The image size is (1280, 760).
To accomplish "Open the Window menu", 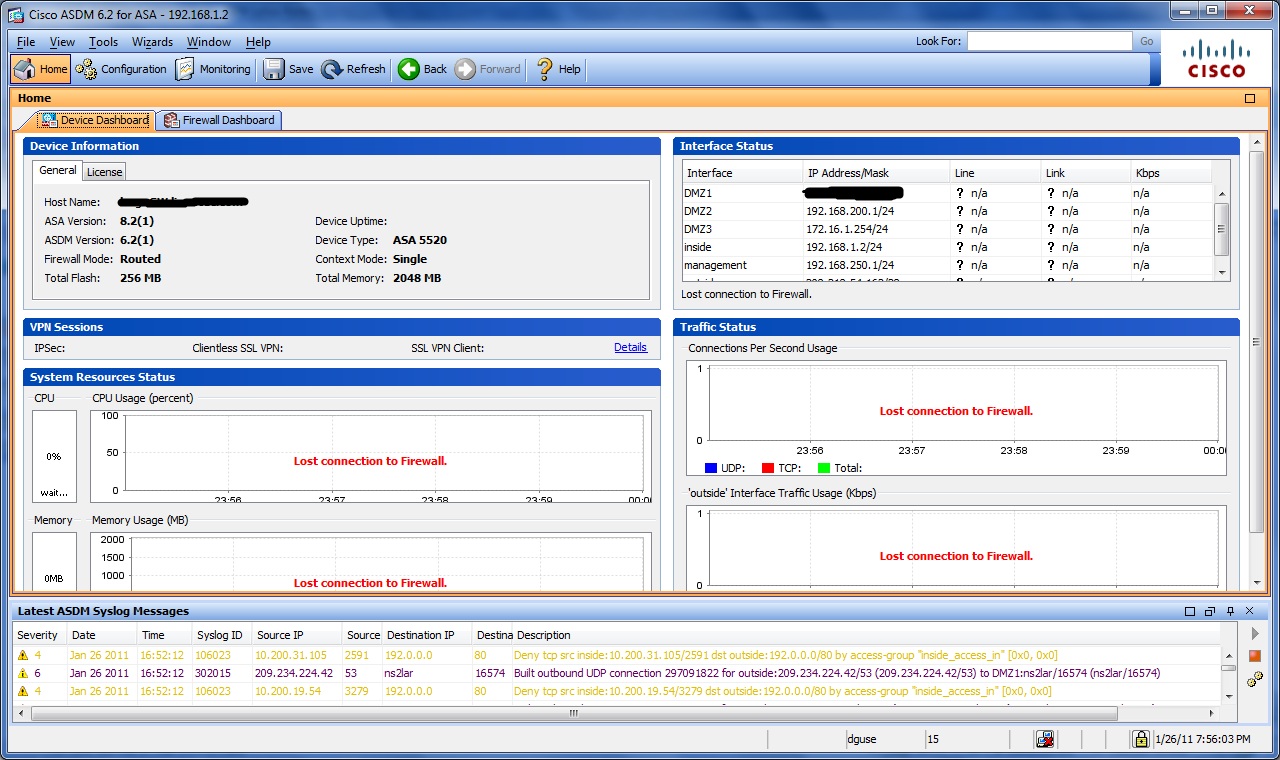I will pyautogui.click(x=209, y=42).
